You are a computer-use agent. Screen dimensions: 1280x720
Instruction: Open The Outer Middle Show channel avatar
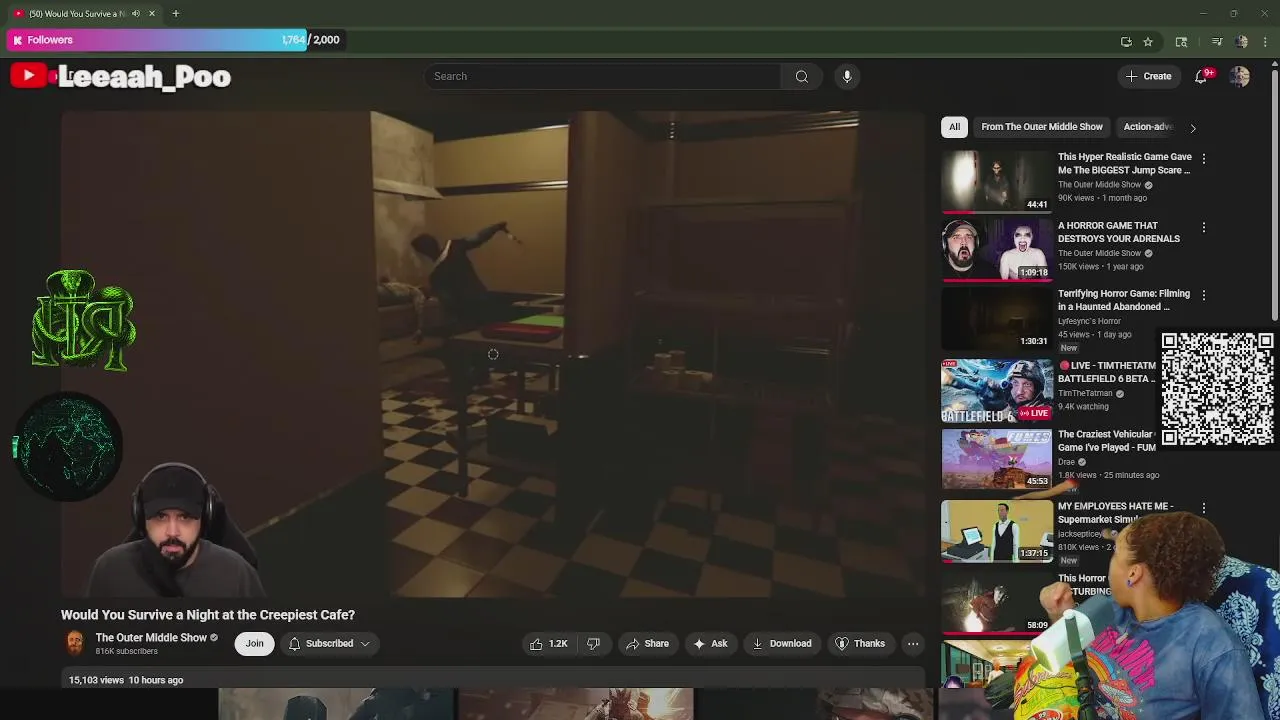(x=74, y=643)
